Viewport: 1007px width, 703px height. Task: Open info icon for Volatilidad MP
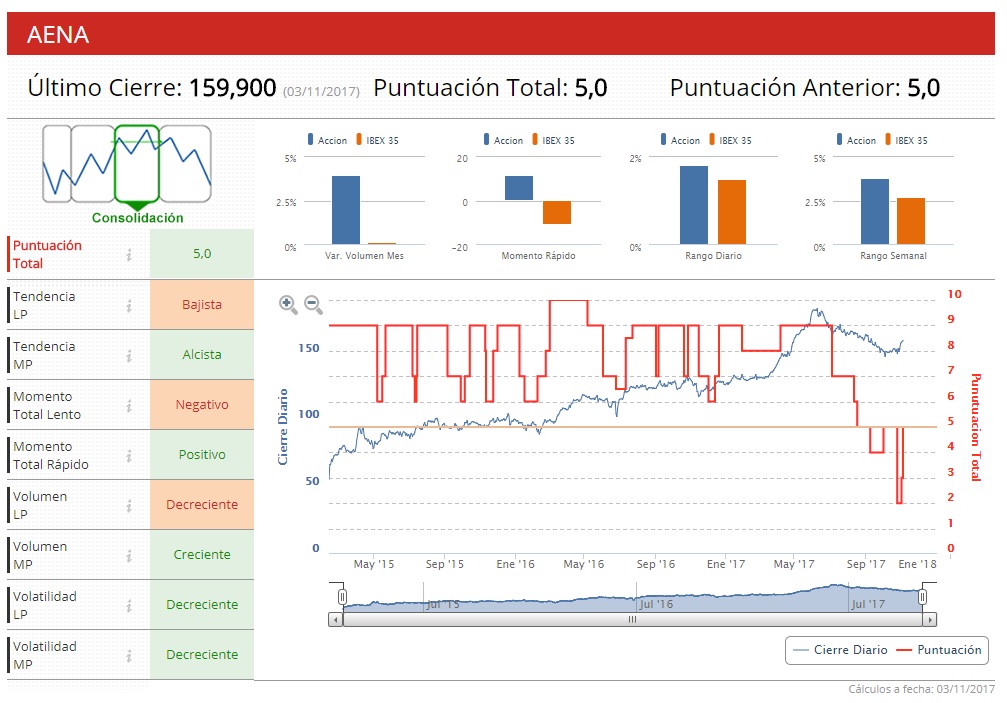tap(129, 655)
